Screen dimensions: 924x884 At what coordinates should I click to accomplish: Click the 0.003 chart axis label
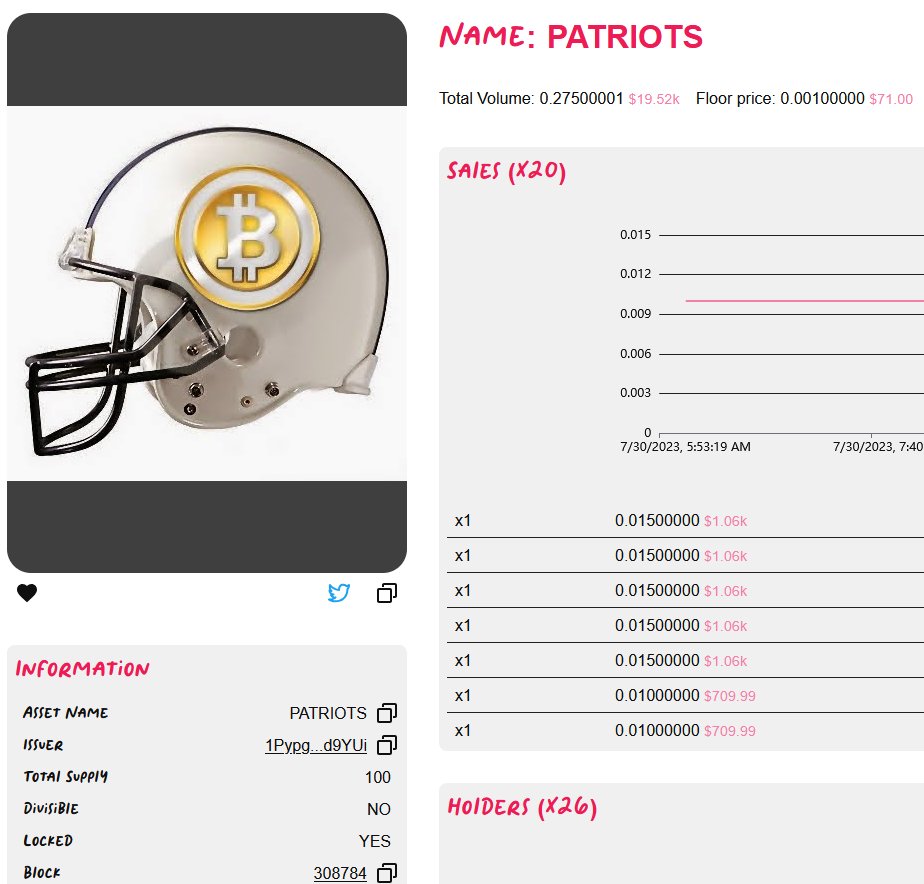click(x=635, y=392)
